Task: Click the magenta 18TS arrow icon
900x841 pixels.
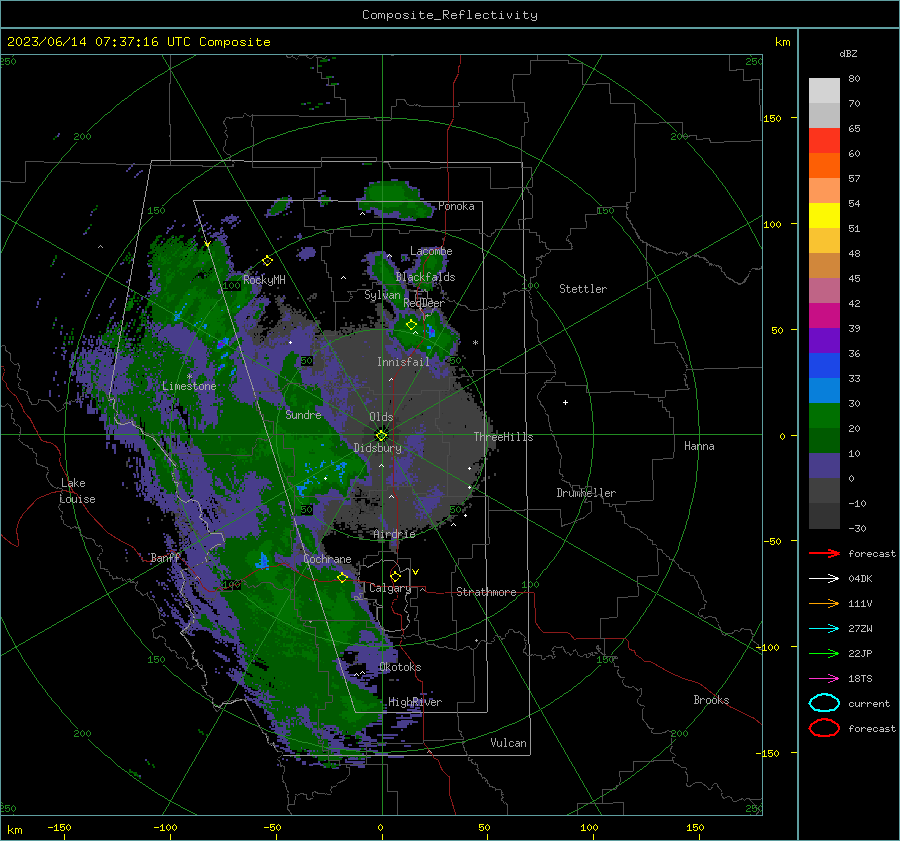Action: click(x=824, y=679)
